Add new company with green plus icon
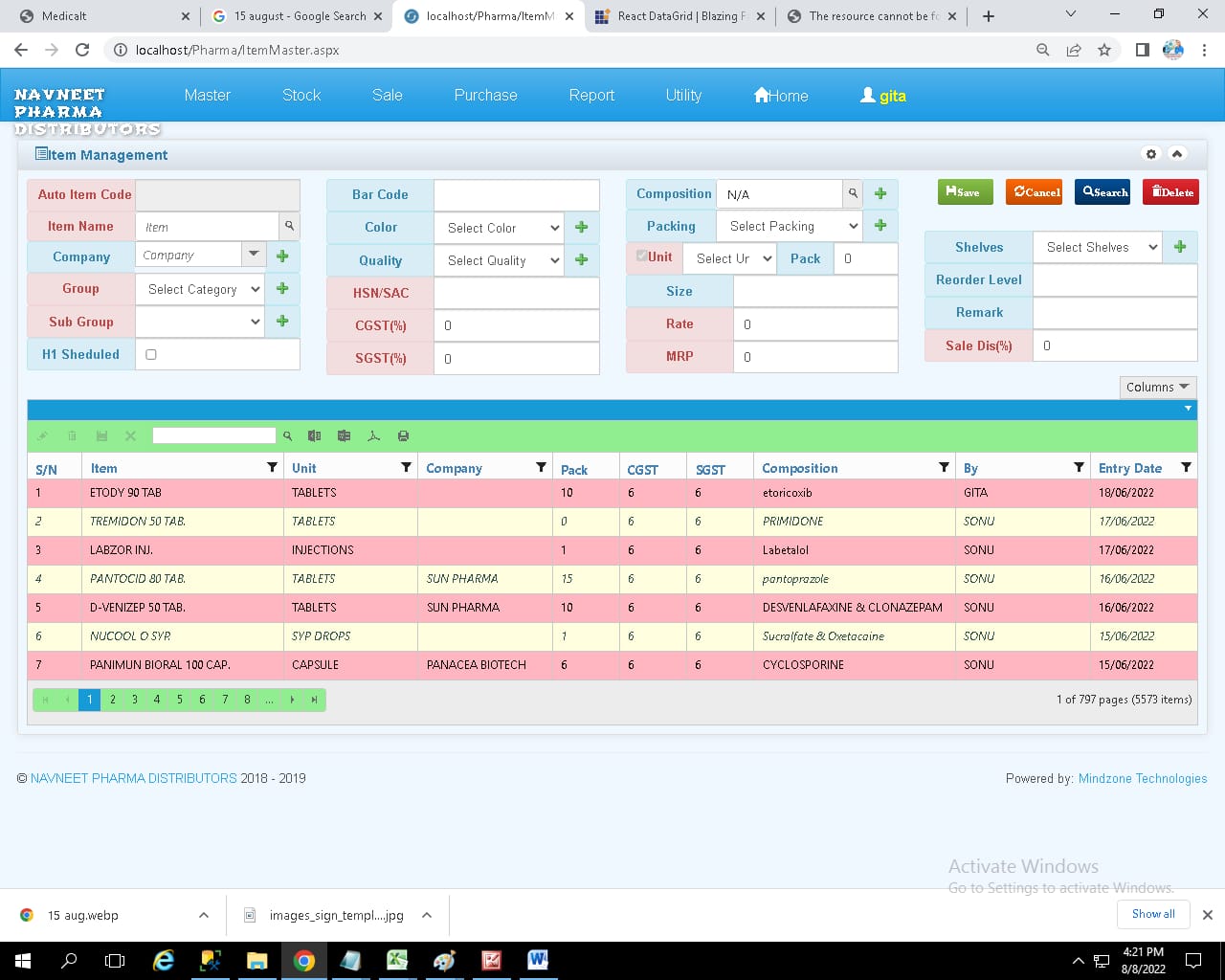 (282, 256)
